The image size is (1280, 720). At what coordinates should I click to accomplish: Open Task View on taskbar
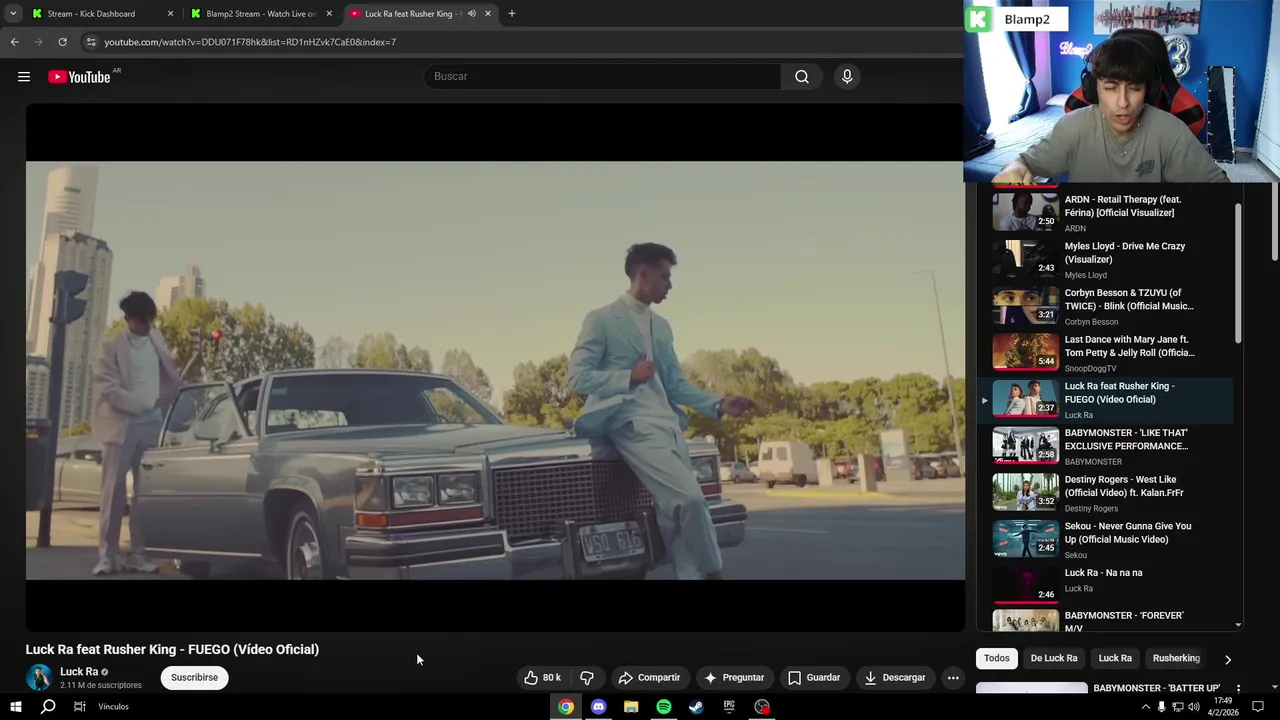pos(80,707)
